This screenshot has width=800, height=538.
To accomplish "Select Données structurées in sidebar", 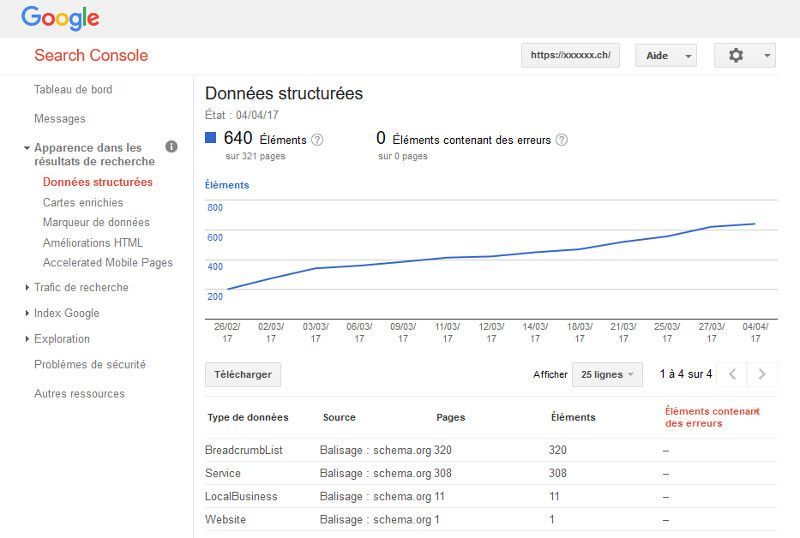I will [97, 182].
